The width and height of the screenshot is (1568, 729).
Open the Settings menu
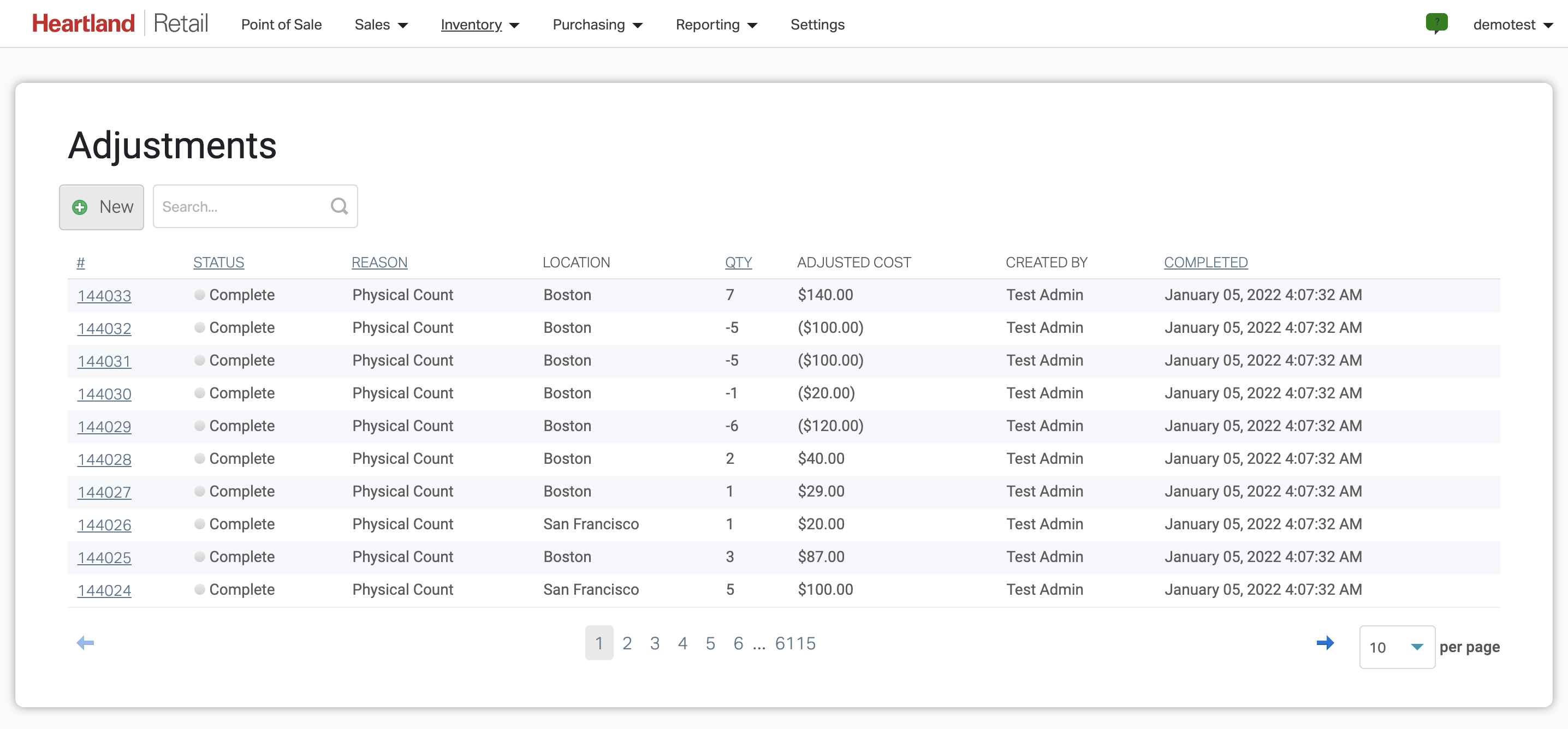pos(817,25)
